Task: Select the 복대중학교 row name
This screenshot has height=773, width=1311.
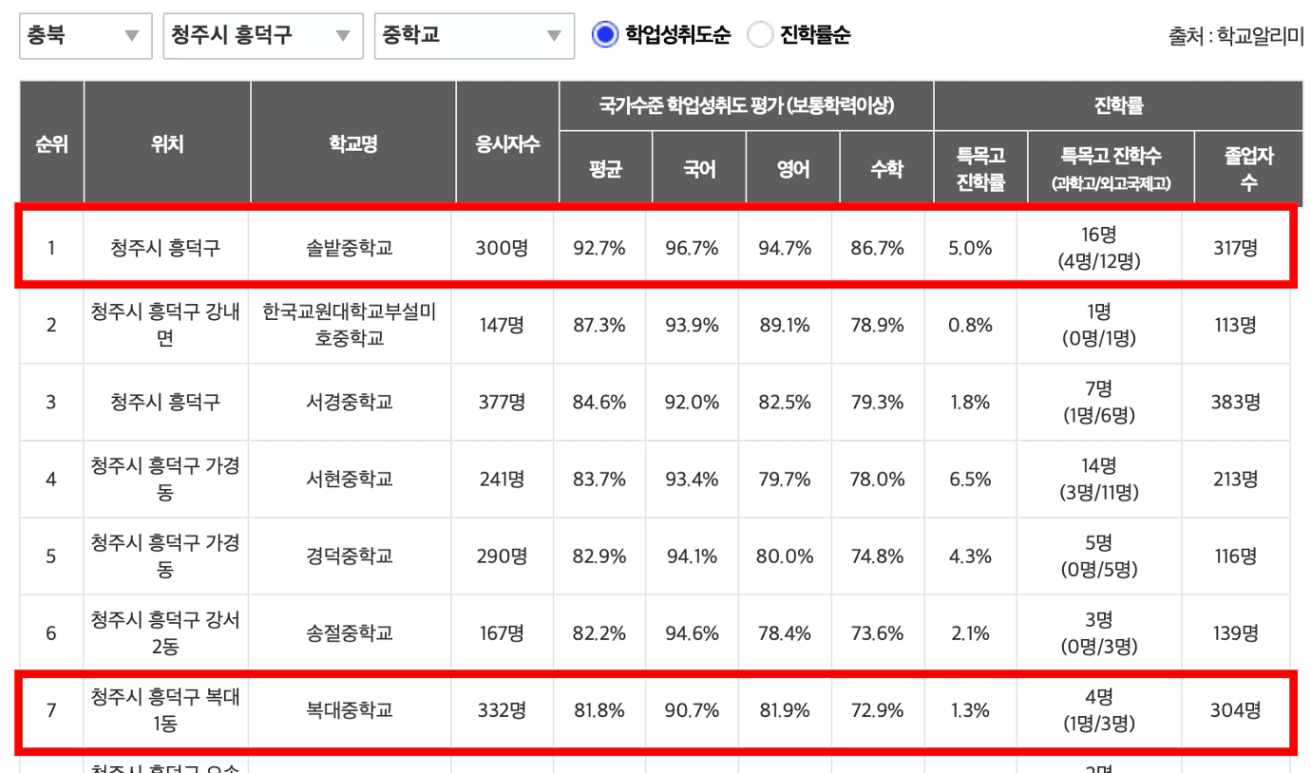Action: (350, 710)
